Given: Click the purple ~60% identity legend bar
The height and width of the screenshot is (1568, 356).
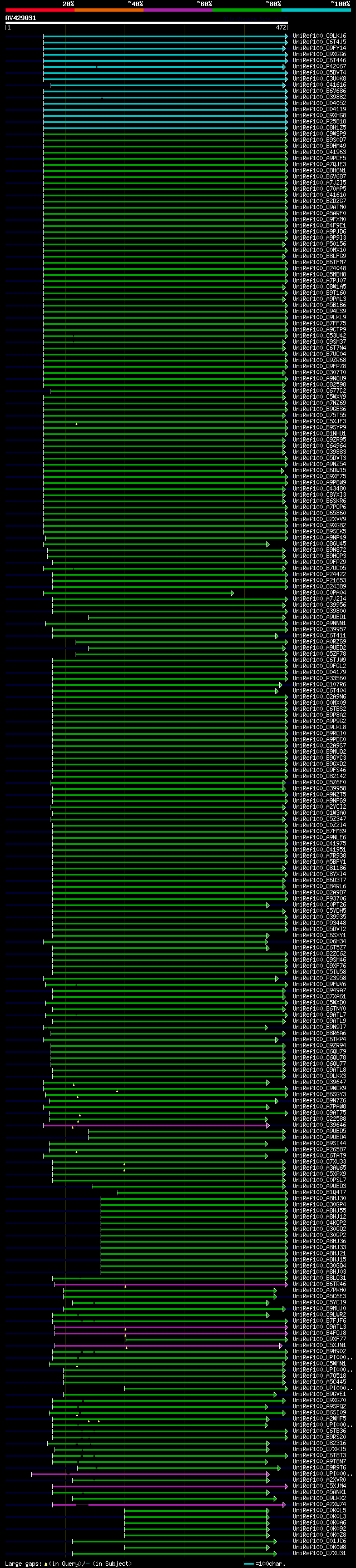Looking at the screenshot, I should pyautogui.click(x=179, y=10).
